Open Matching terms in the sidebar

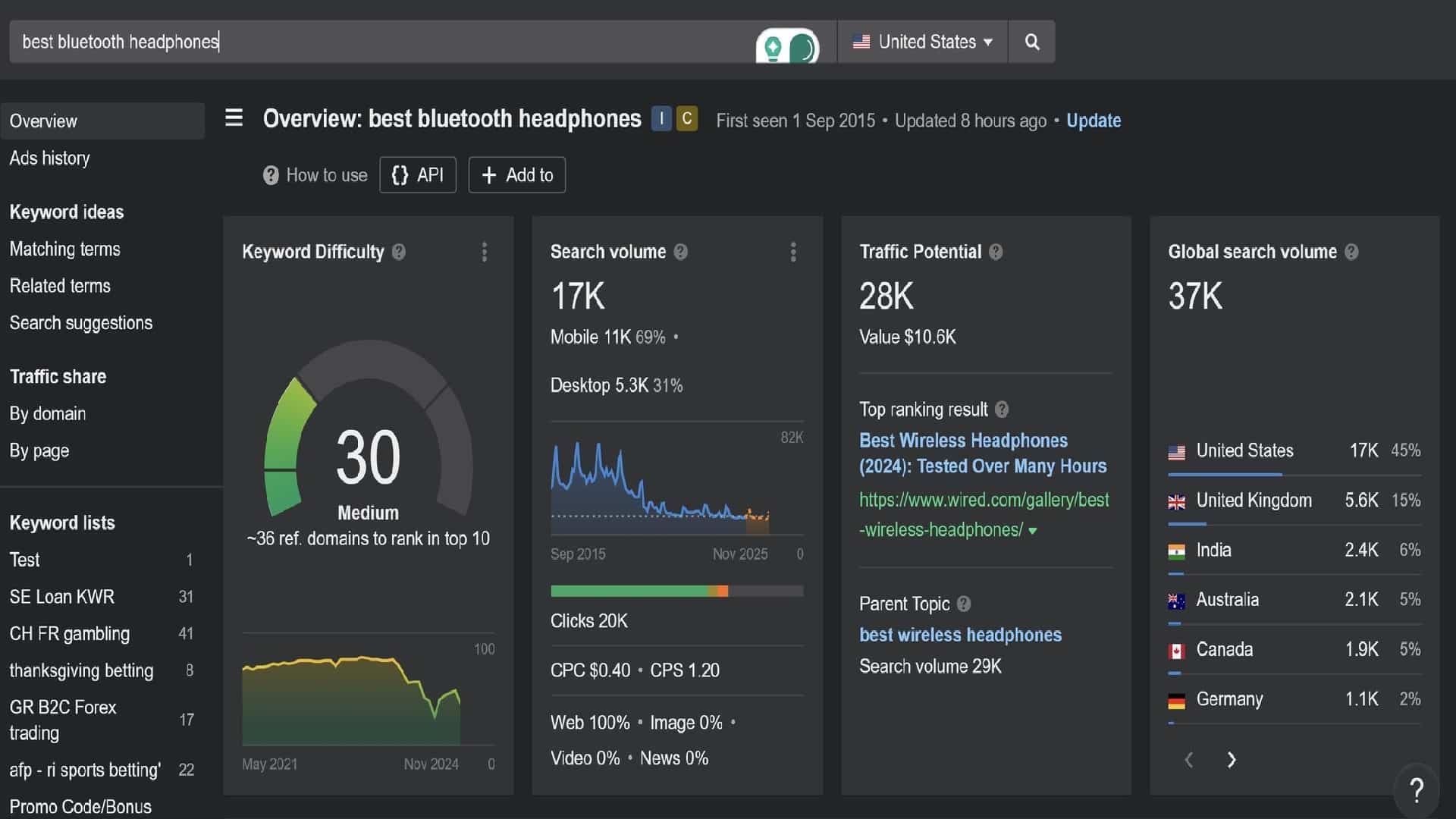click(x=65, y=249)
